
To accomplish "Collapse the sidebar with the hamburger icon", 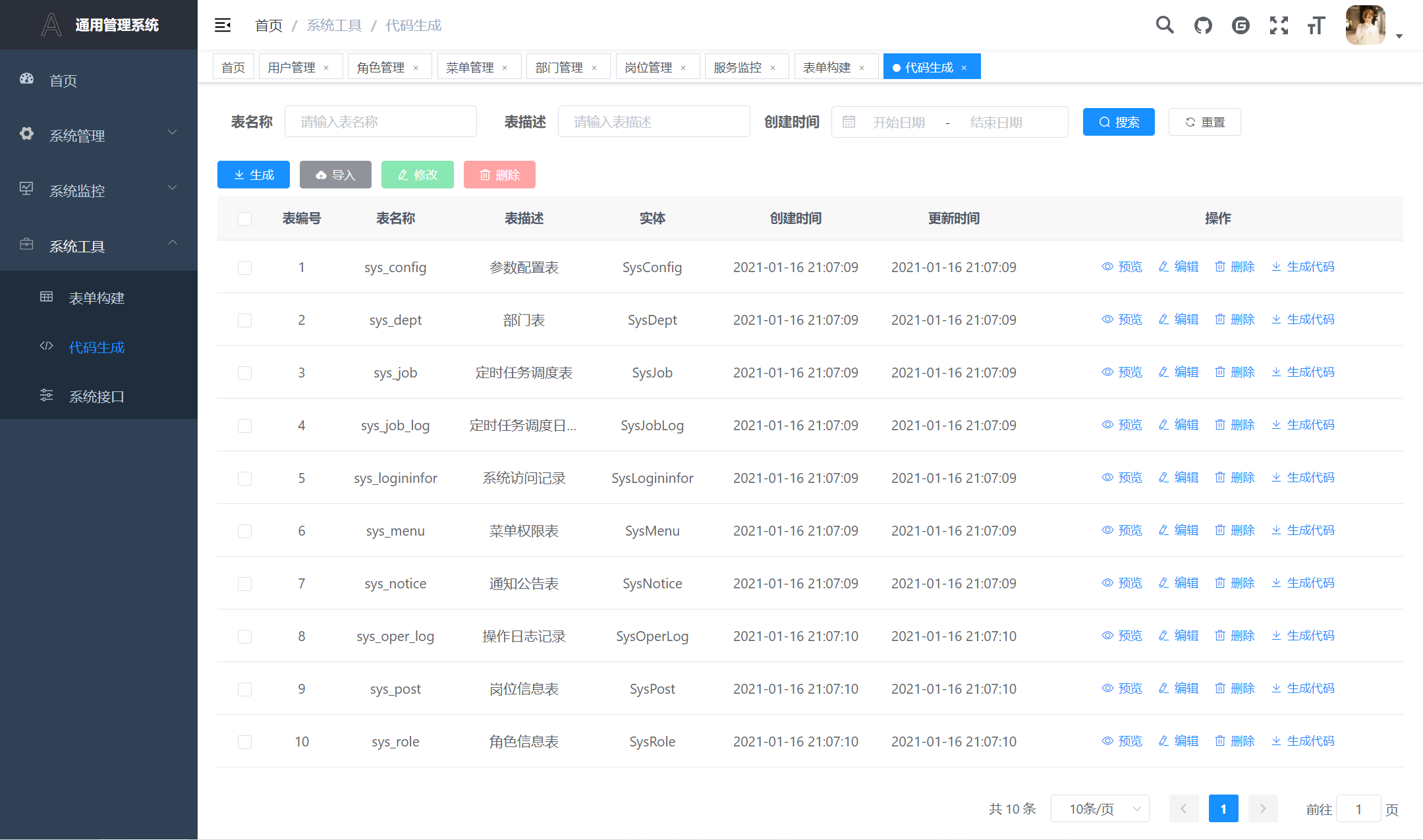I will coord(223,25).
